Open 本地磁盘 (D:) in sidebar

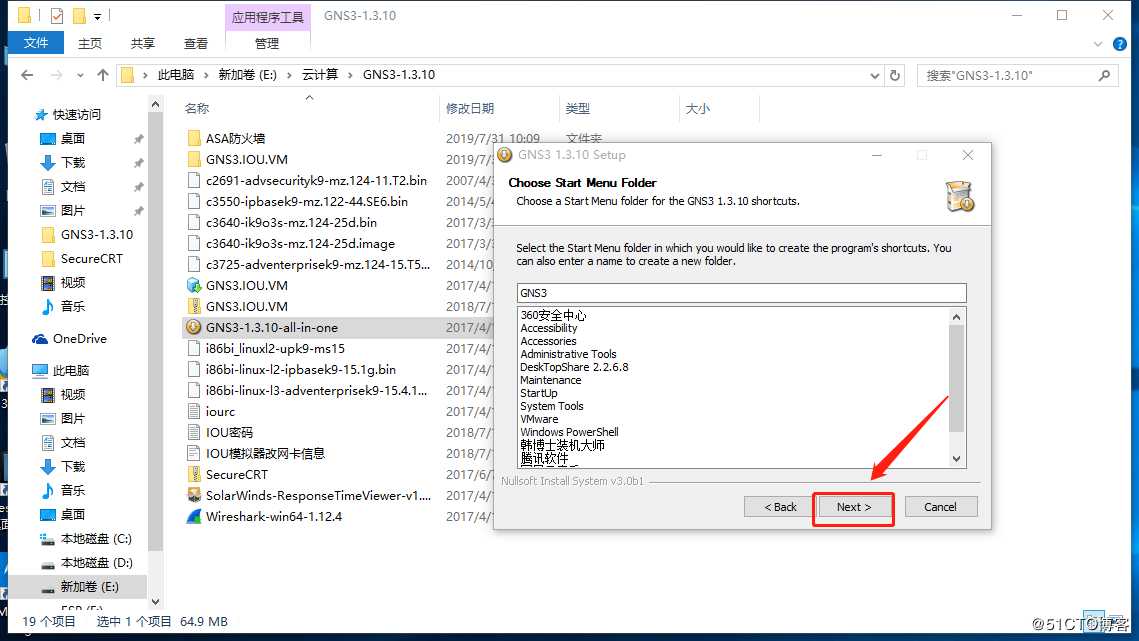coord(96,563)
